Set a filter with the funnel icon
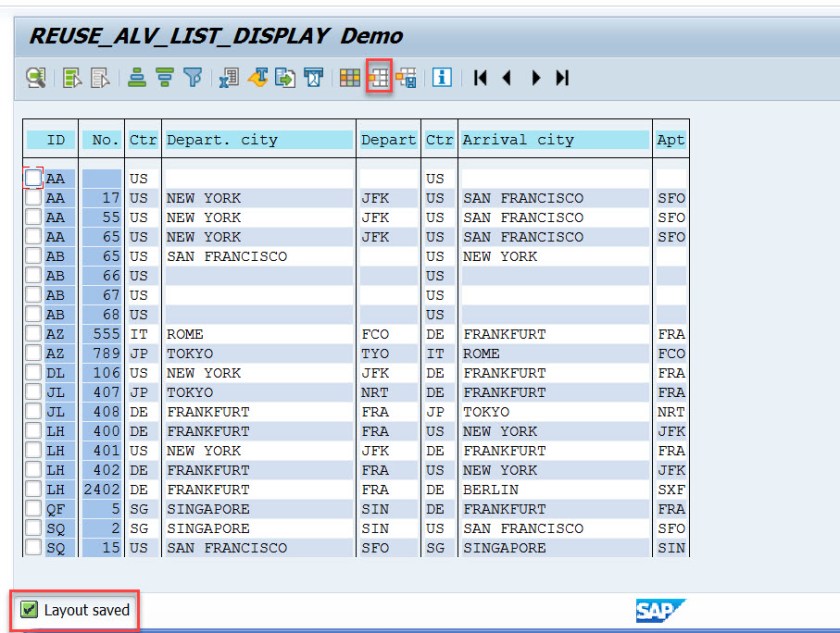 (x=193, y=78)
